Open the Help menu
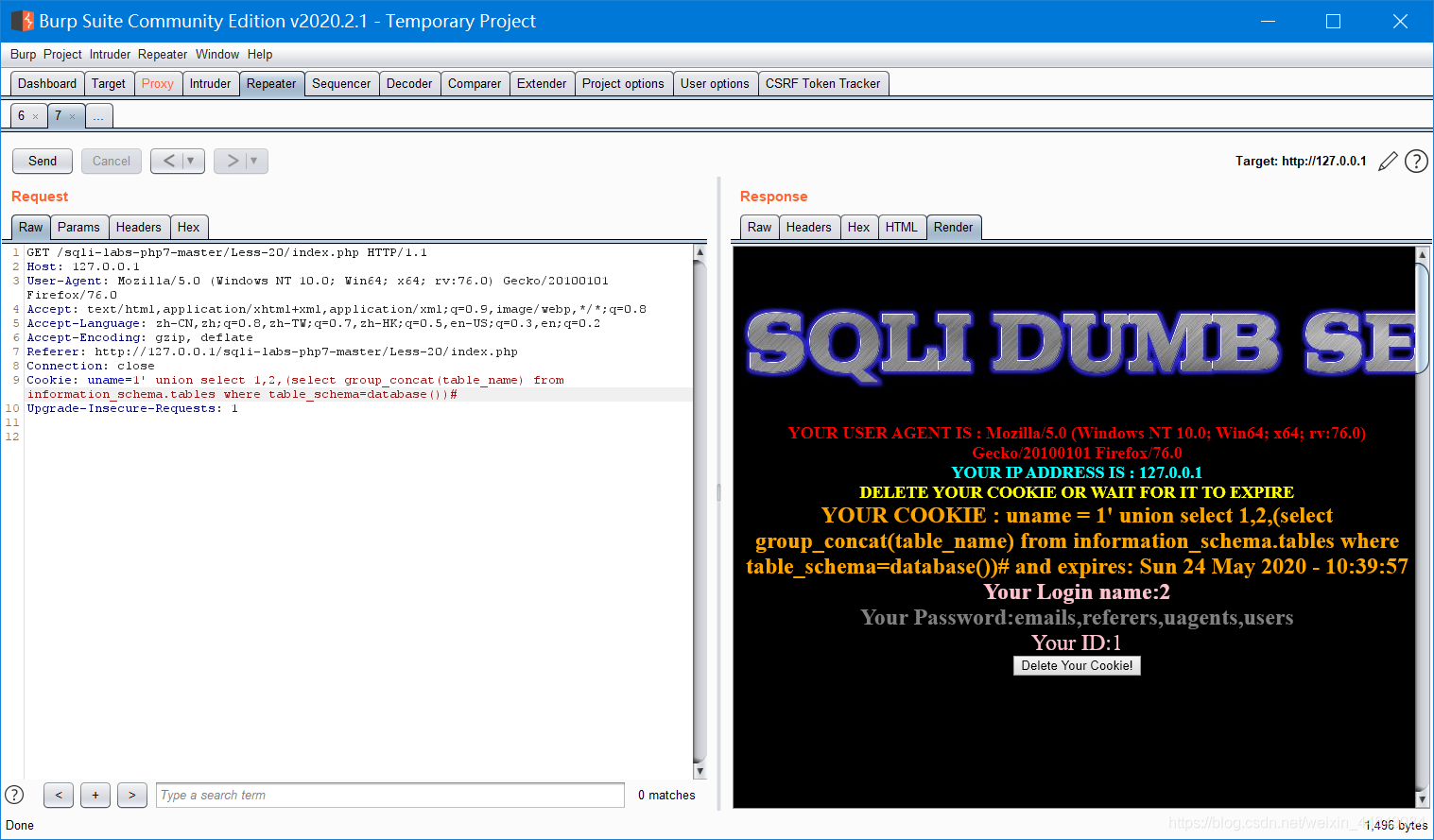1434x840 pixels. click(260, 54)
